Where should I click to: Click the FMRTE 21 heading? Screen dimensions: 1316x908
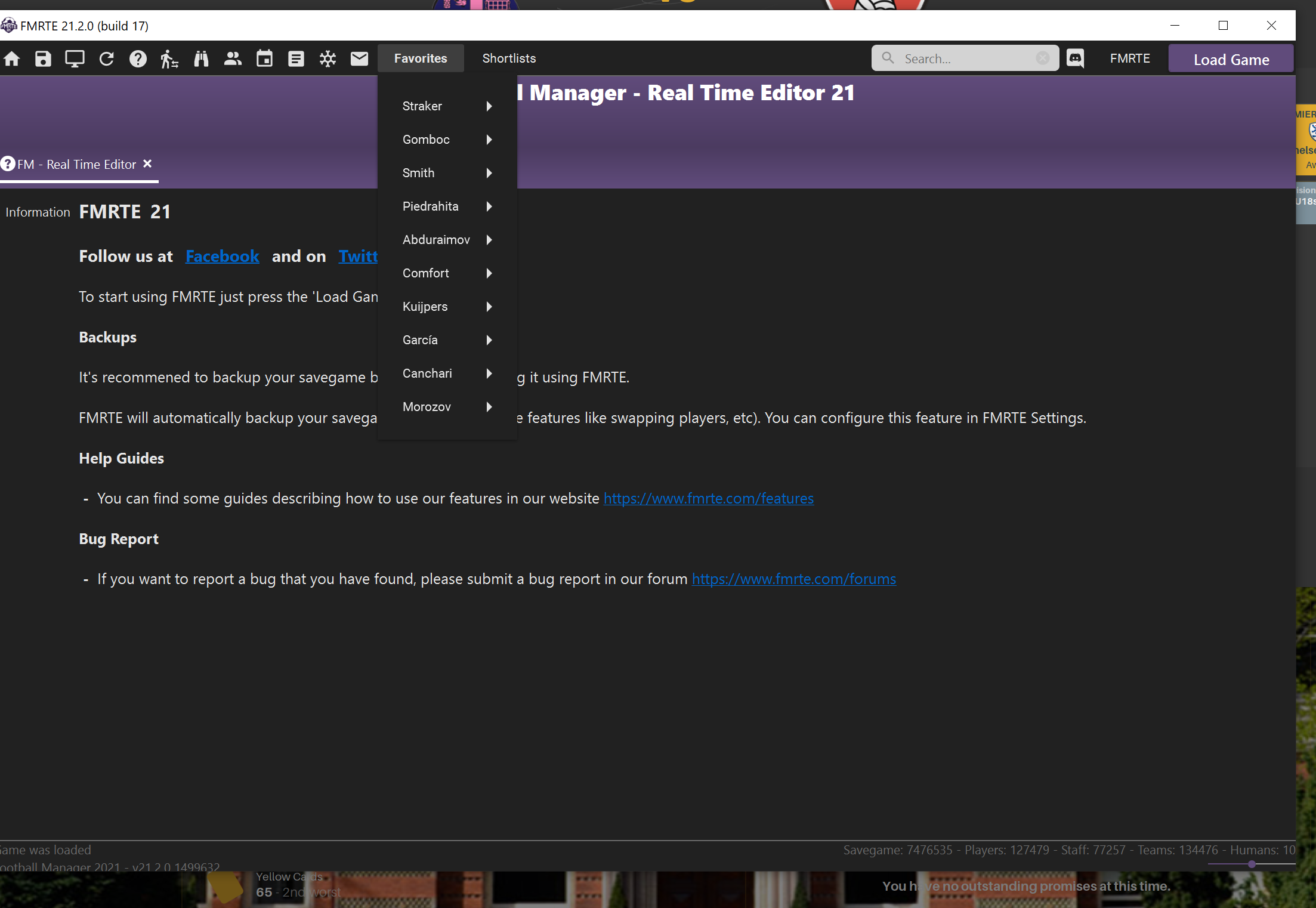click(x=125, y=212)
